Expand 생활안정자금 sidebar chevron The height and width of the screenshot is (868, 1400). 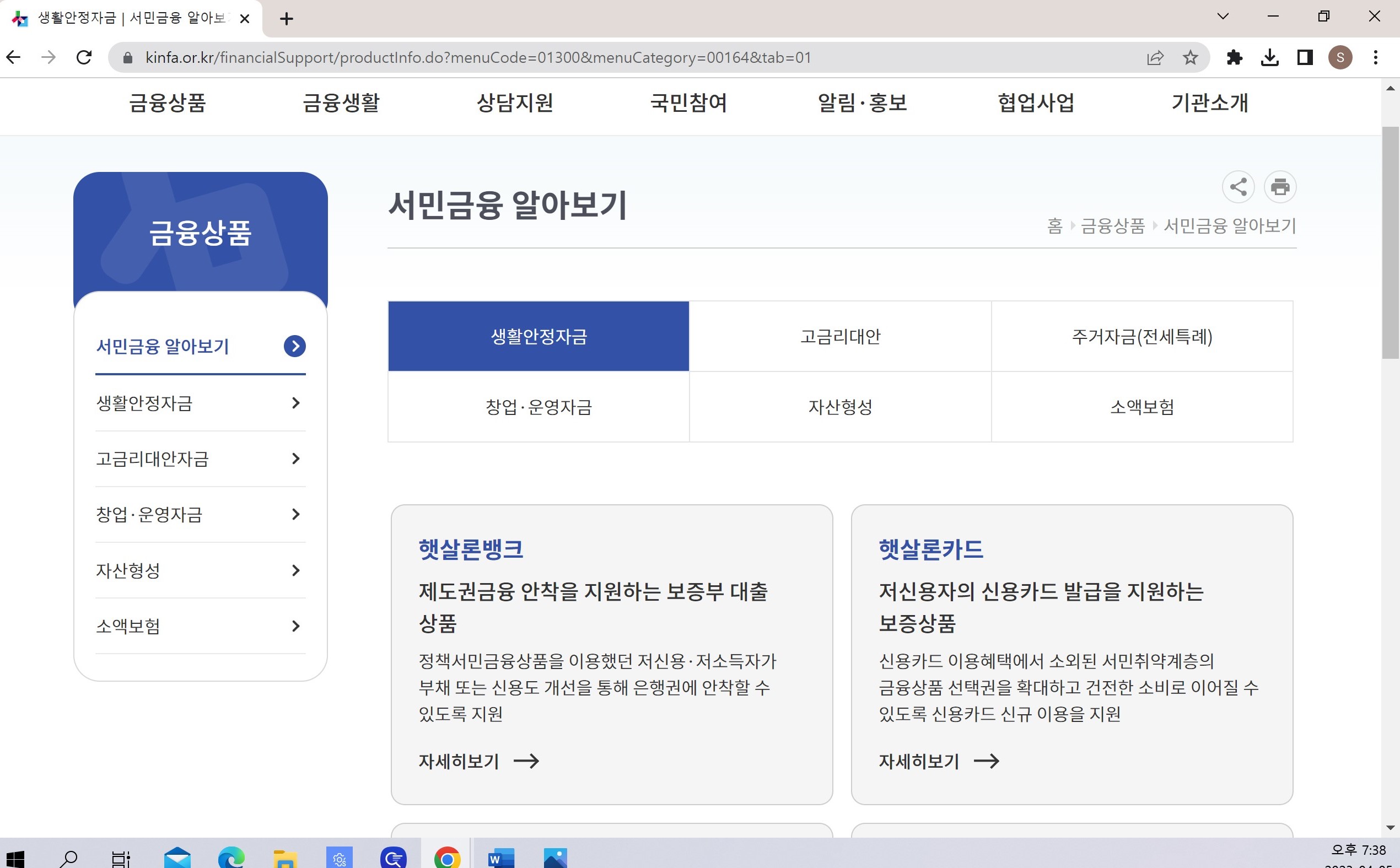pos(295,403)
